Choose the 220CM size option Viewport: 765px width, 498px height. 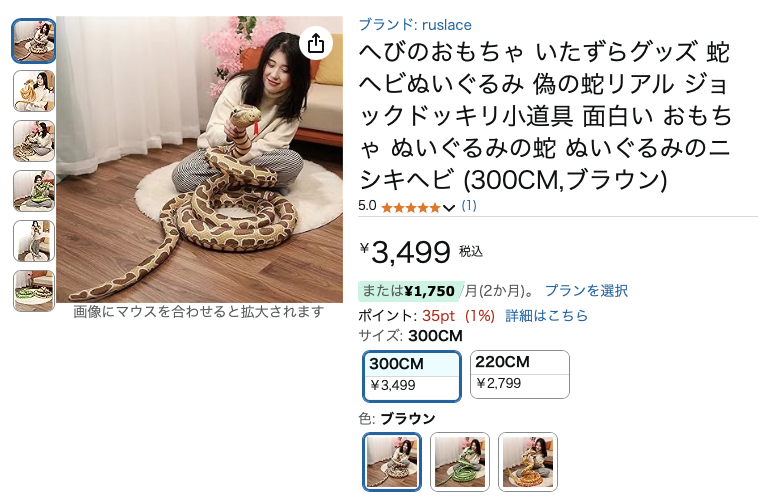[520, 374]
